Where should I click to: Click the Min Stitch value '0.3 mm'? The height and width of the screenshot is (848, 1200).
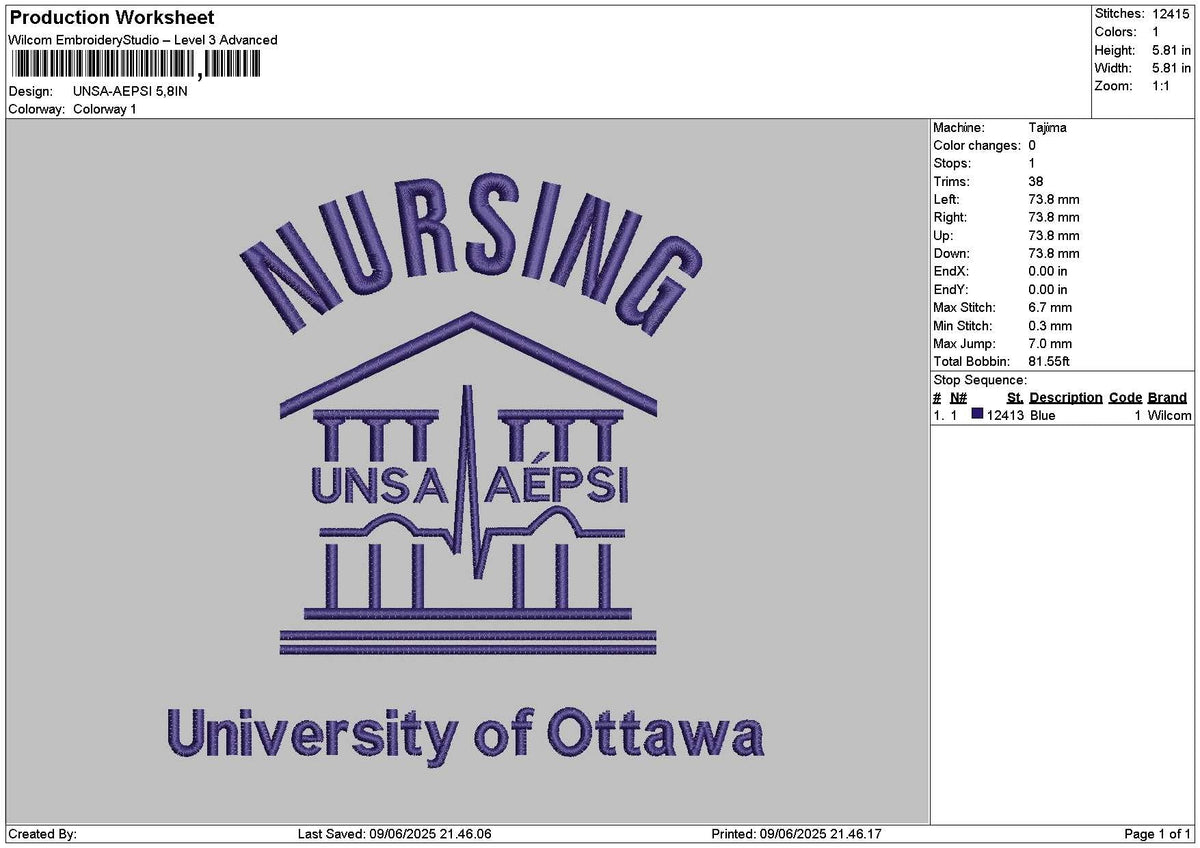click(1050, 326)
